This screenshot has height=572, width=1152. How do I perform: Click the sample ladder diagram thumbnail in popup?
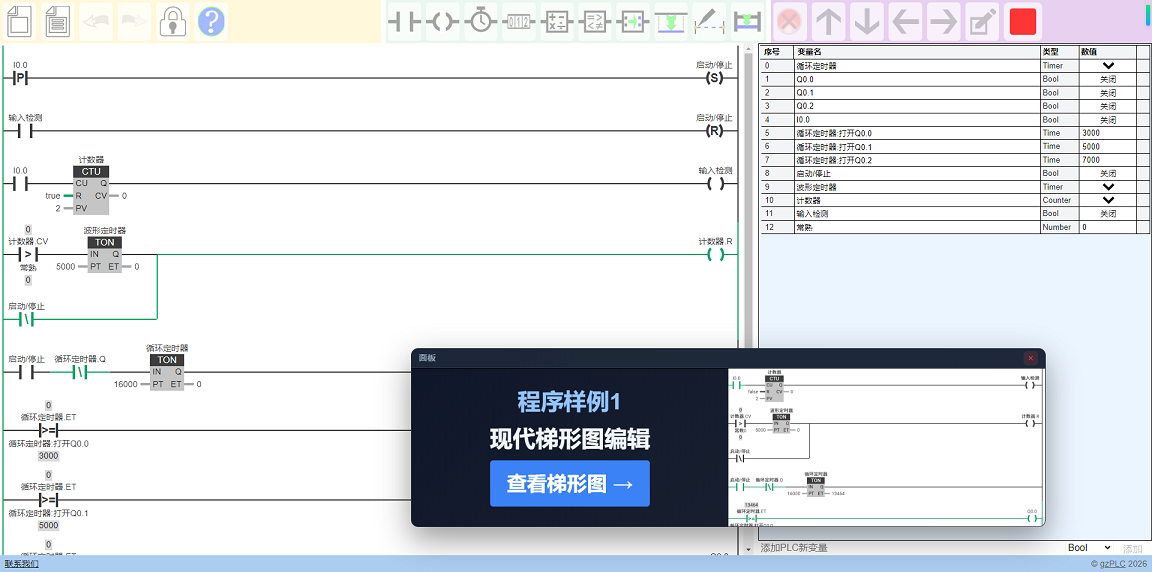(x=885, y=446)
